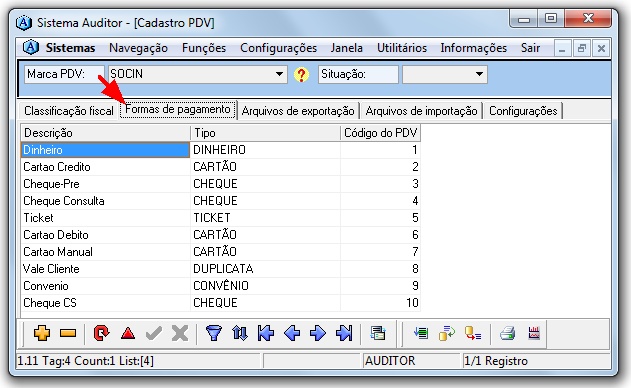Click the red triangle edit icon
This screenshot has height=388, width=631.
128,333
